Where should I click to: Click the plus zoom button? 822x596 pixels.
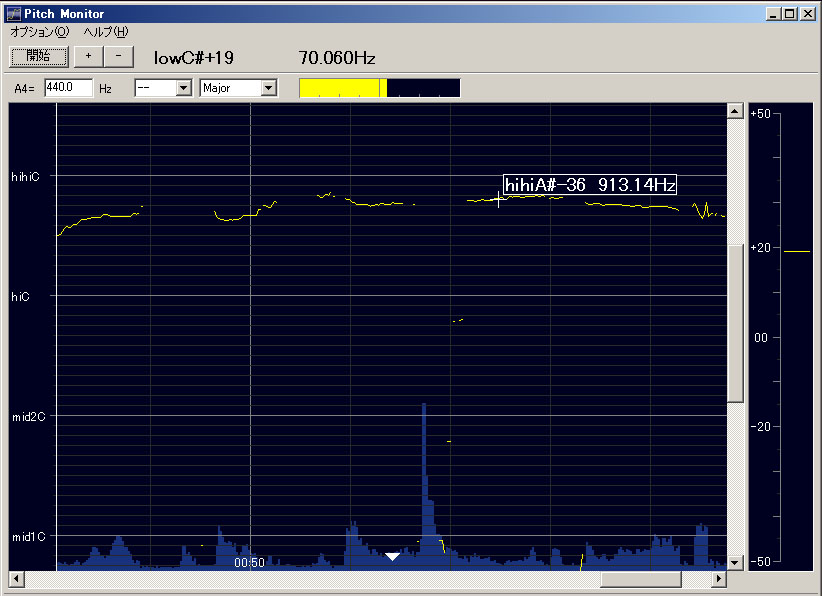click(x=88, y=57)
